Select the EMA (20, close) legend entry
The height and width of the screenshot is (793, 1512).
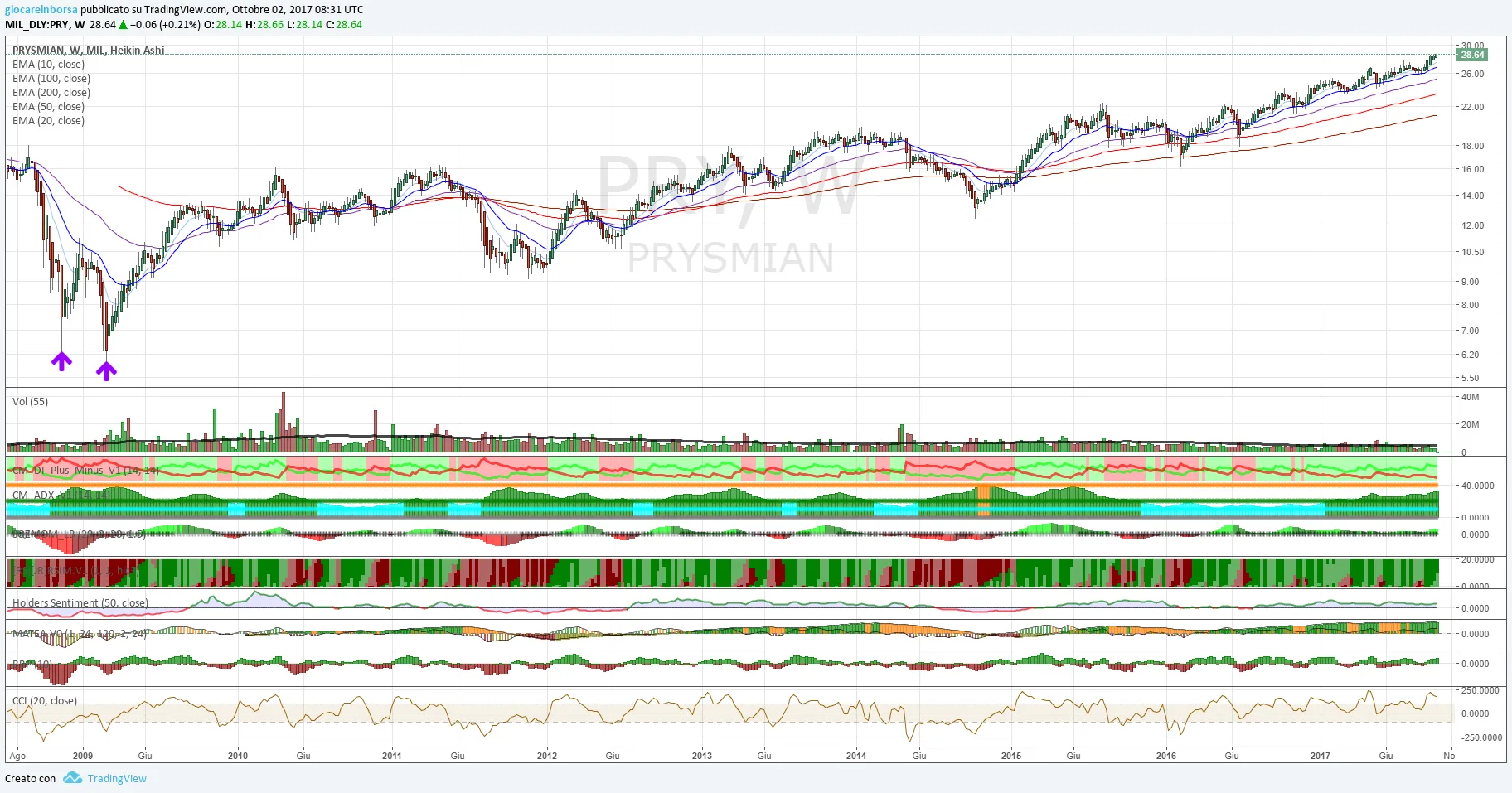coord(48,121)
